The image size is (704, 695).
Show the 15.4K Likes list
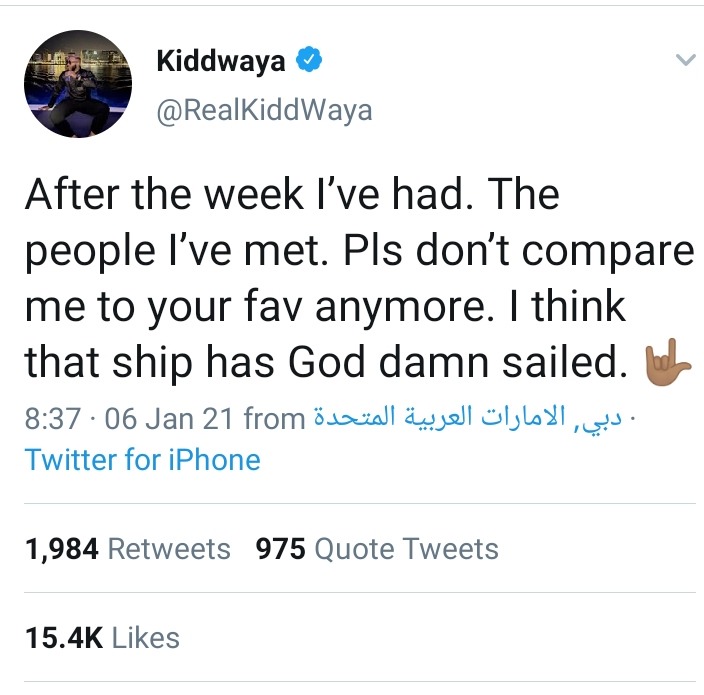[102, 638]
